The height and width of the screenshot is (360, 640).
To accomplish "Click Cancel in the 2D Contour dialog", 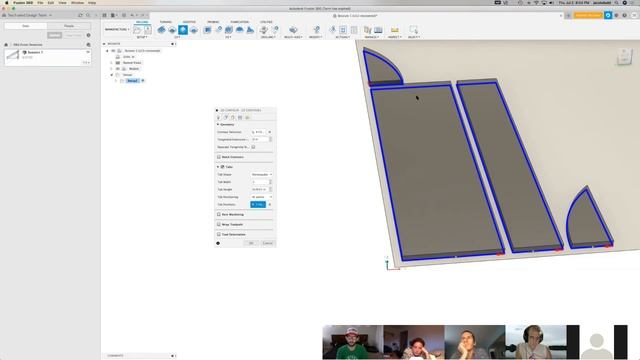I will [267, 243].
